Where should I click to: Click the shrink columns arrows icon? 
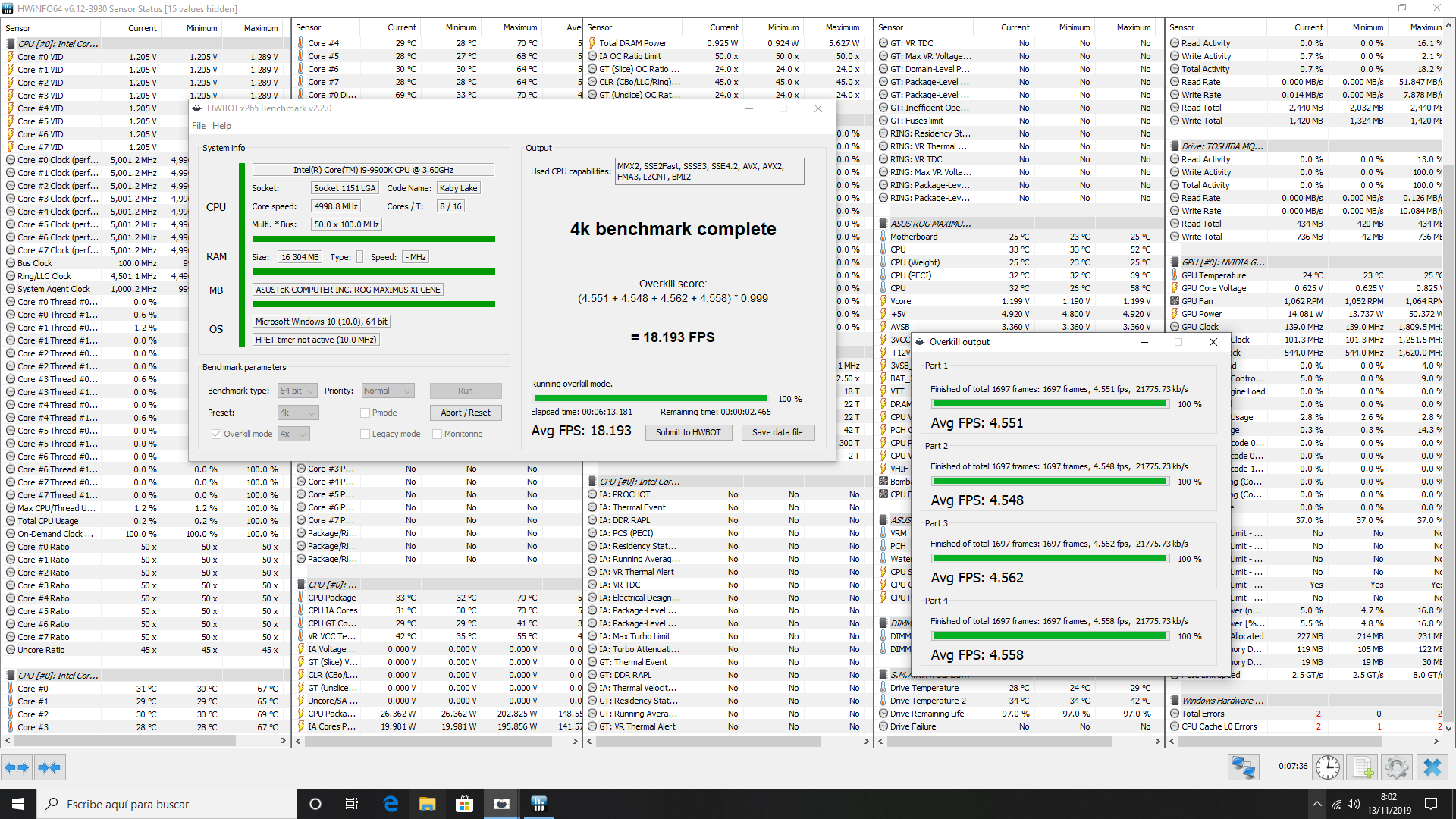pos(49,767)
